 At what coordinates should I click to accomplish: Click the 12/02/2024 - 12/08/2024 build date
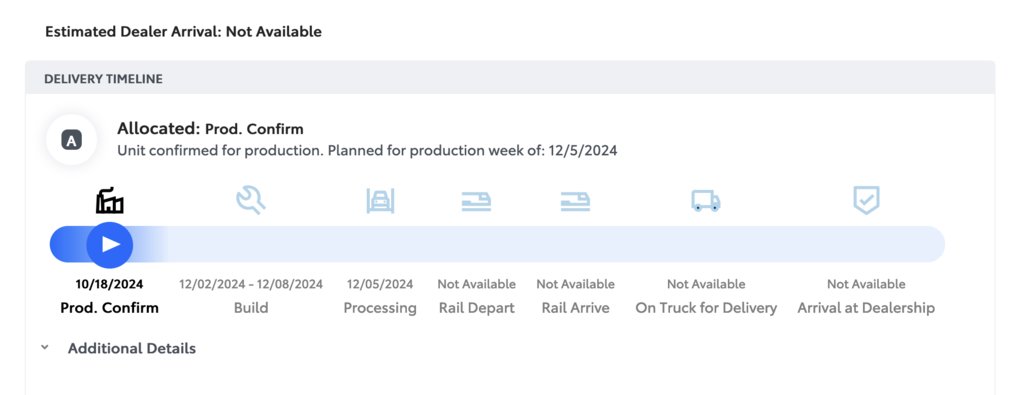251,284
